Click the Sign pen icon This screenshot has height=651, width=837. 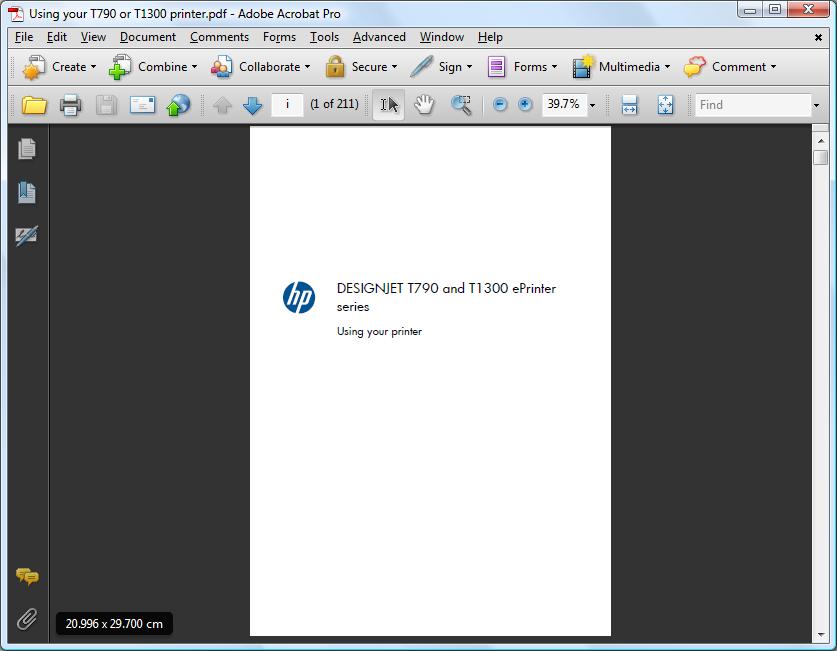(421, 67)
